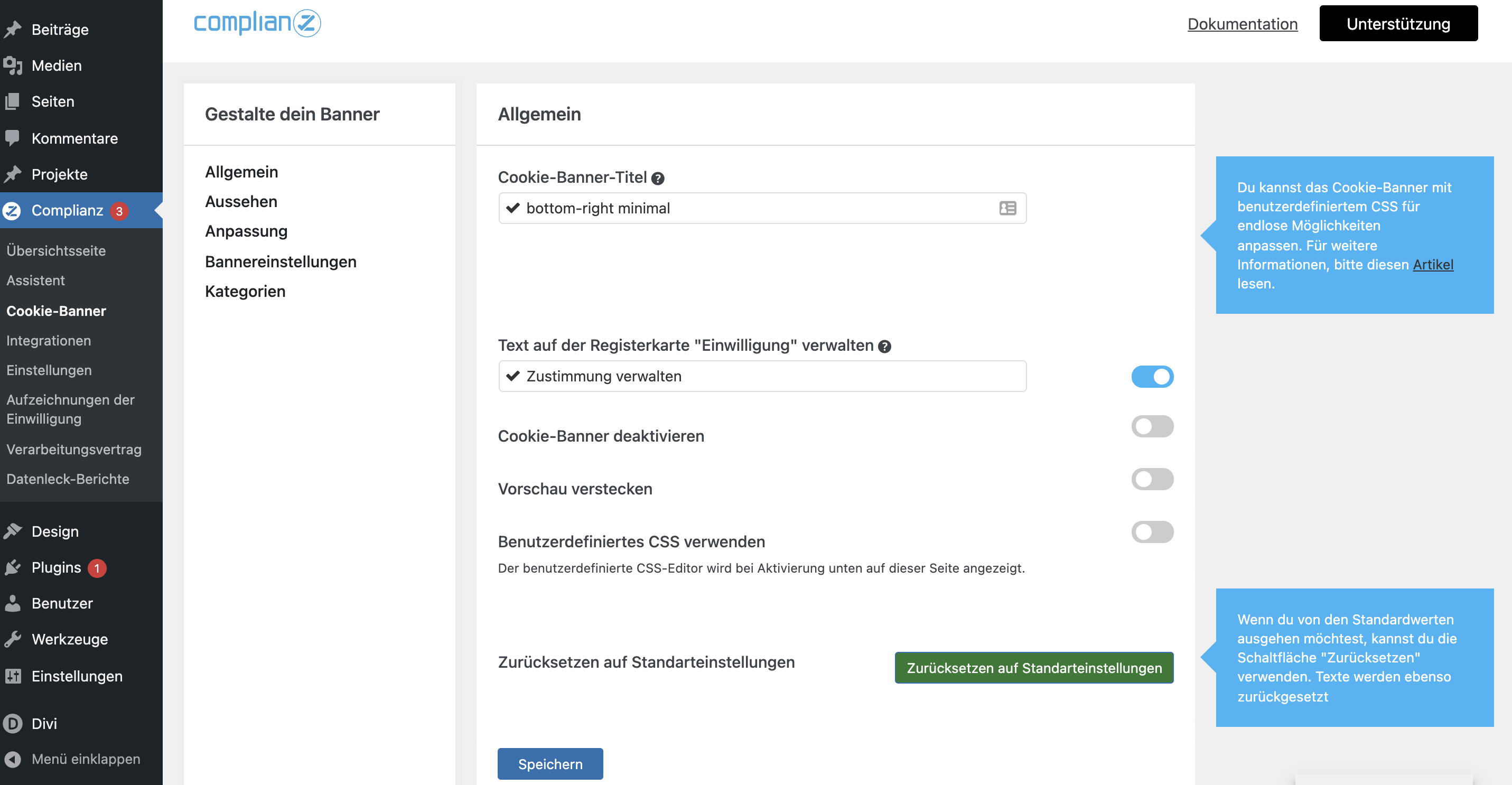Click the Complianz logo in header
Screen dimensions: 1512x785
coord(257,23)
